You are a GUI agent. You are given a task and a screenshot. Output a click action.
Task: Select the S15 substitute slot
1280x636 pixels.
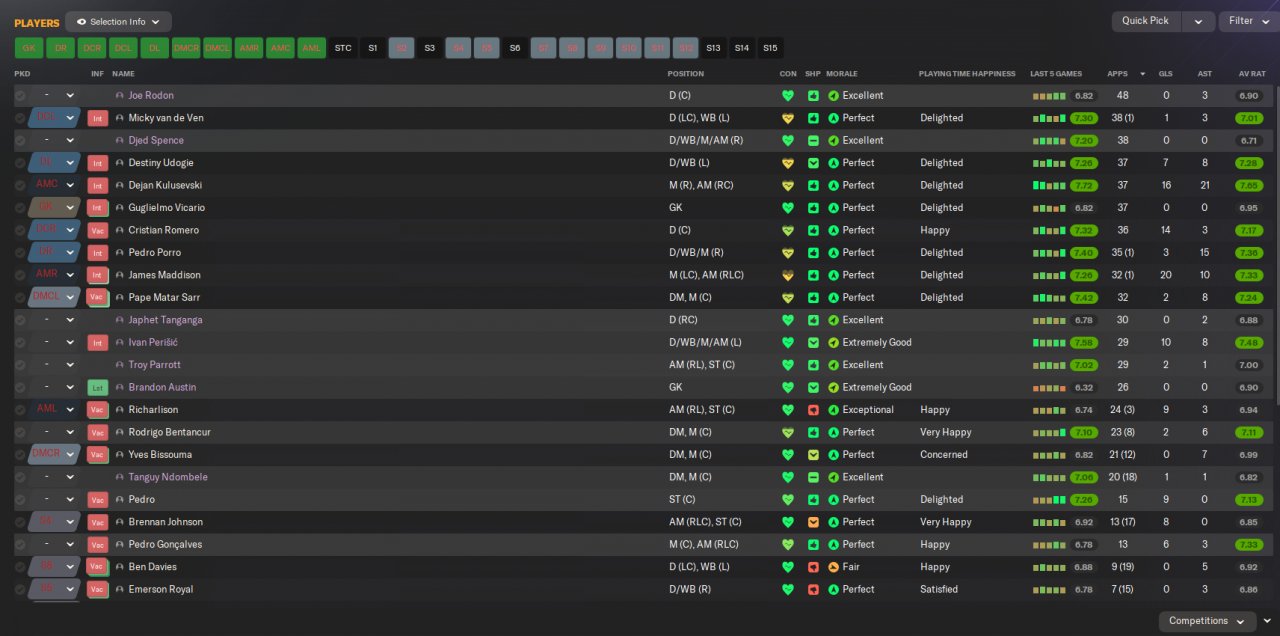(x=770, y=48)
